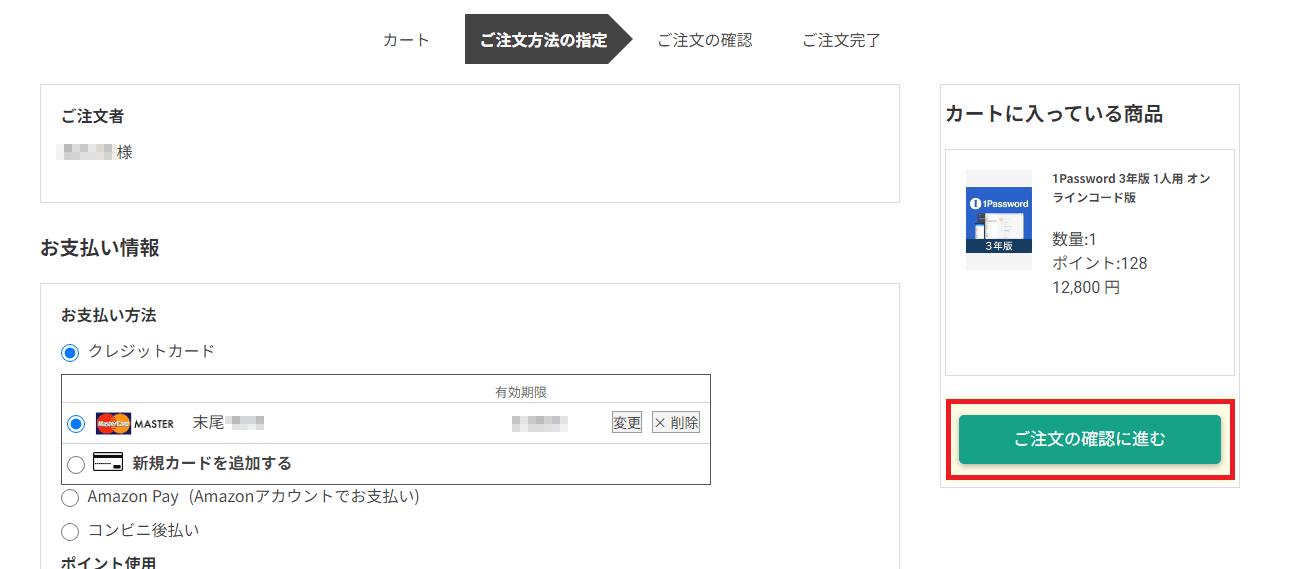Select the クレジットカード payment radio button

click(70, 352)
